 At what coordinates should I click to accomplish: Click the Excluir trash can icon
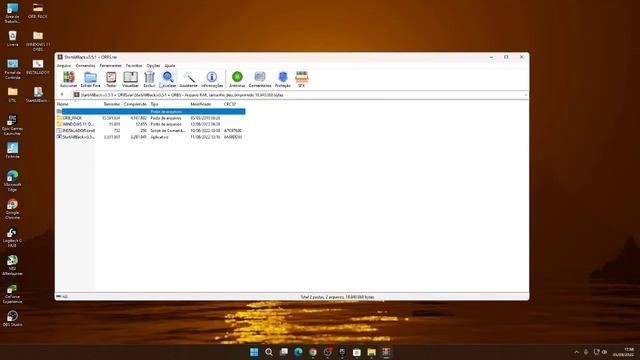(149, 79)
